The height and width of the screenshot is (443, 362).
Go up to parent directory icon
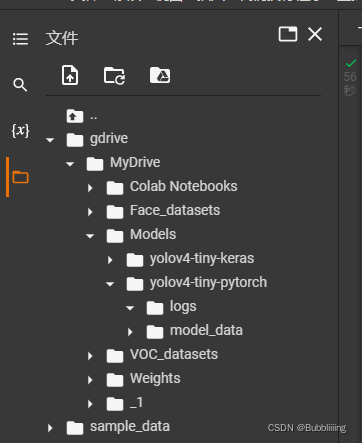click(x=75, y=116)
